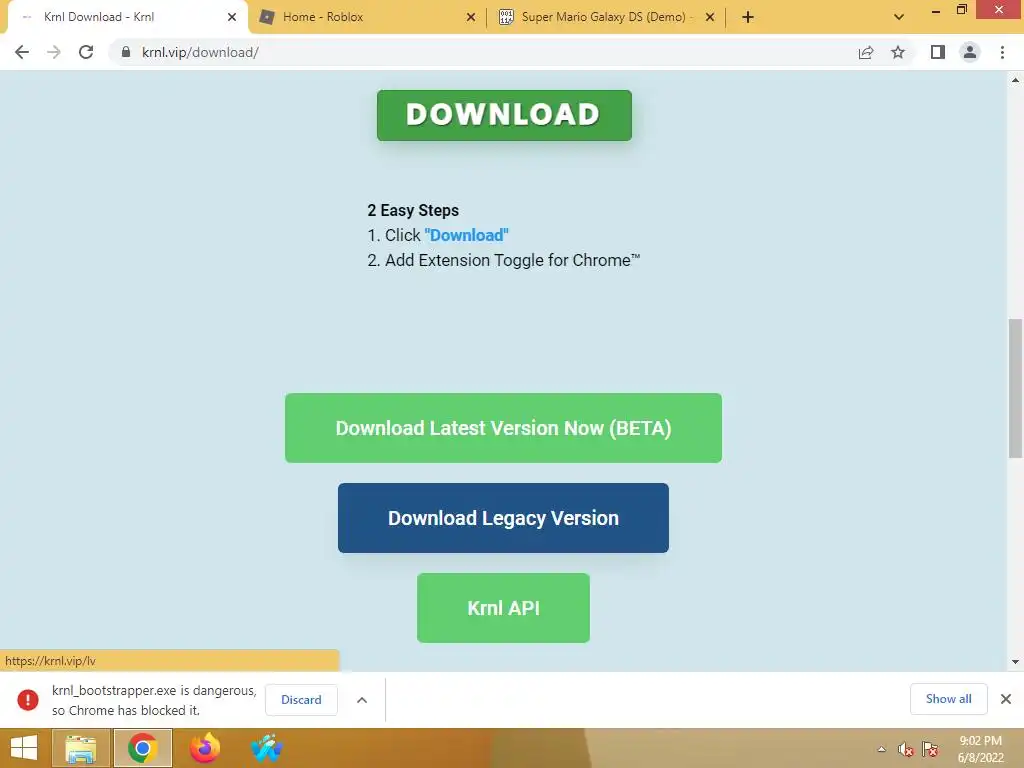Click the address bar URL field
The image size is (1024, 768).
[483, 52]
